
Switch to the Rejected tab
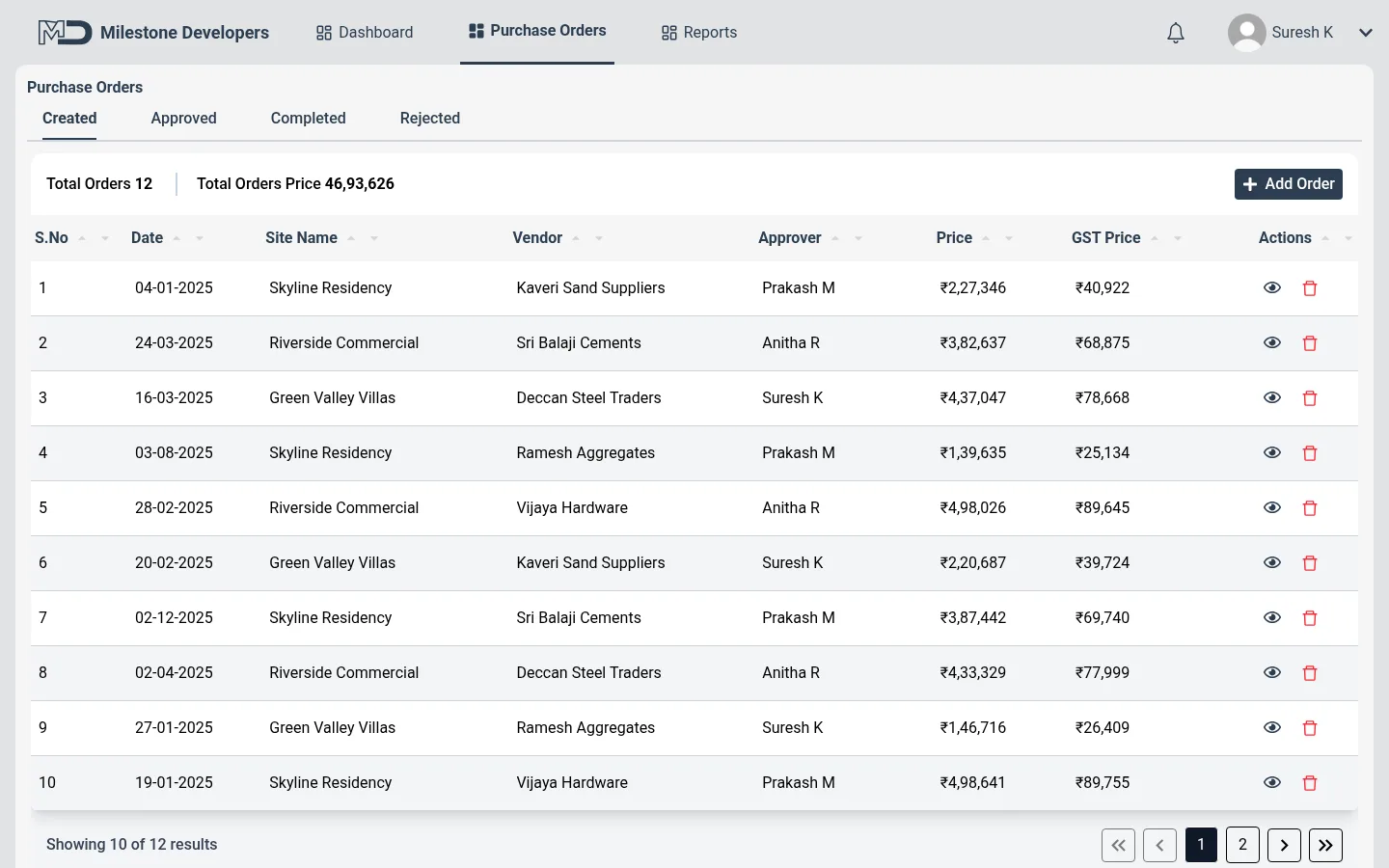[x=430, y=119]
